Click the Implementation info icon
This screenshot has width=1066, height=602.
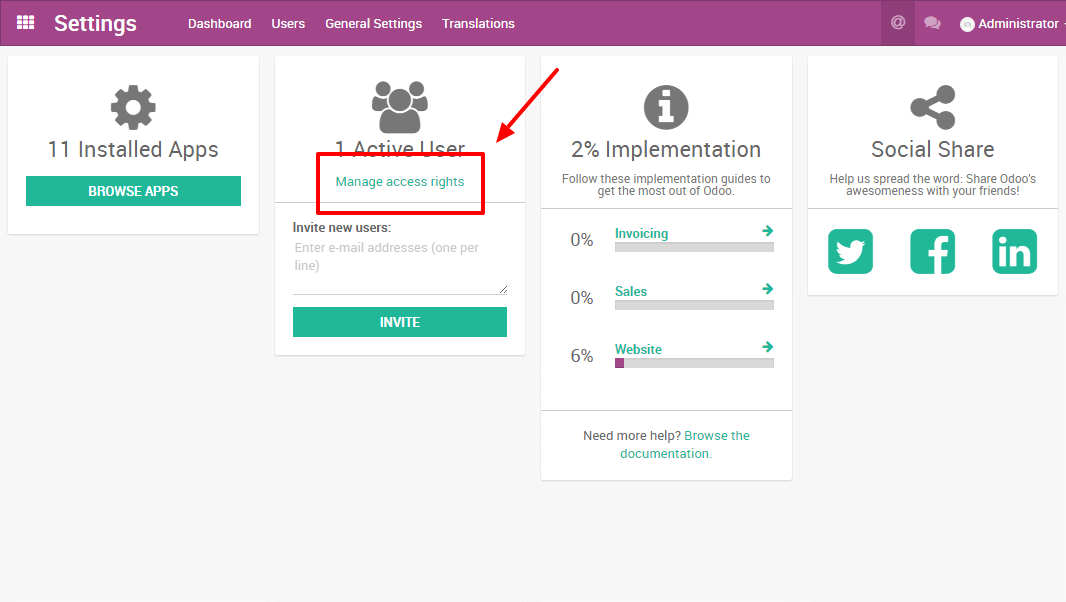pyautogui.click(x=665, y=106)
